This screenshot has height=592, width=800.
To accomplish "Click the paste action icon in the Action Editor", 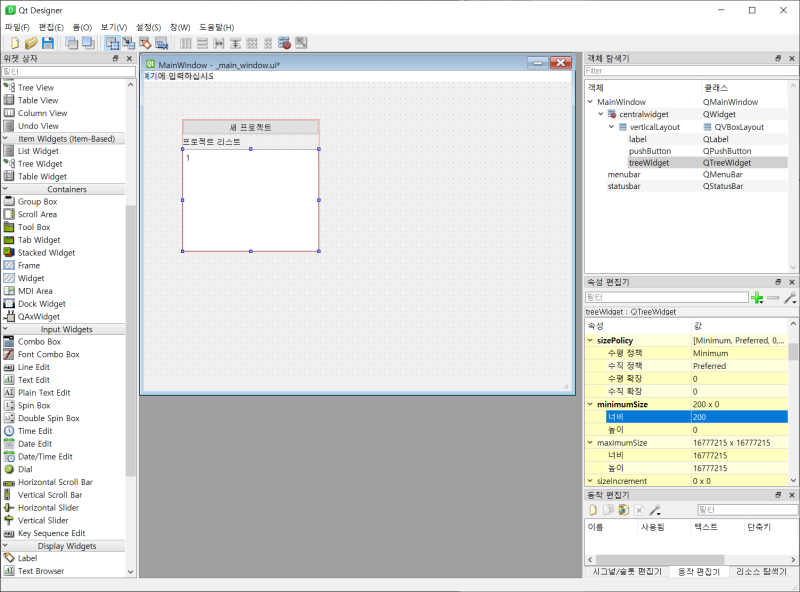I will (623, 510).
